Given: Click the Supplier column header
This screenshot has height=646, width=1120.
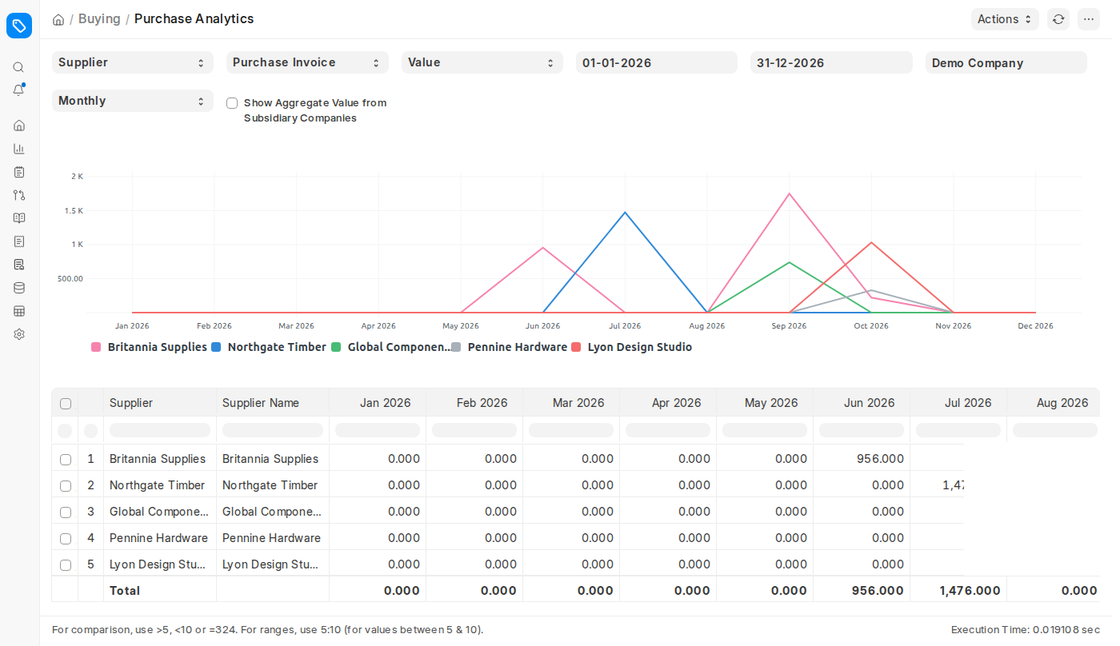Looking at the screenshot, I should click(159, 403).
